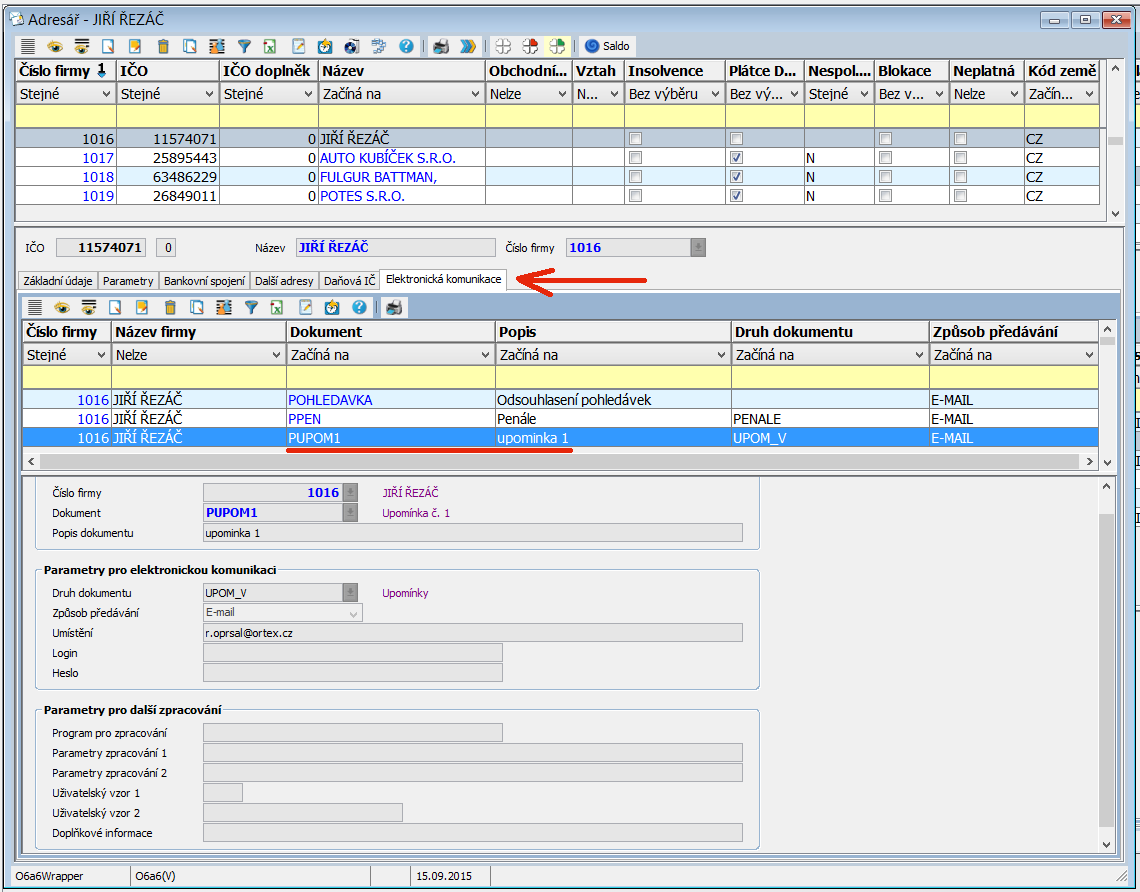The height and width of the screenshot is (892, 1140).
Task: Open the Daňová IČ tab
Action: (349, 281)
